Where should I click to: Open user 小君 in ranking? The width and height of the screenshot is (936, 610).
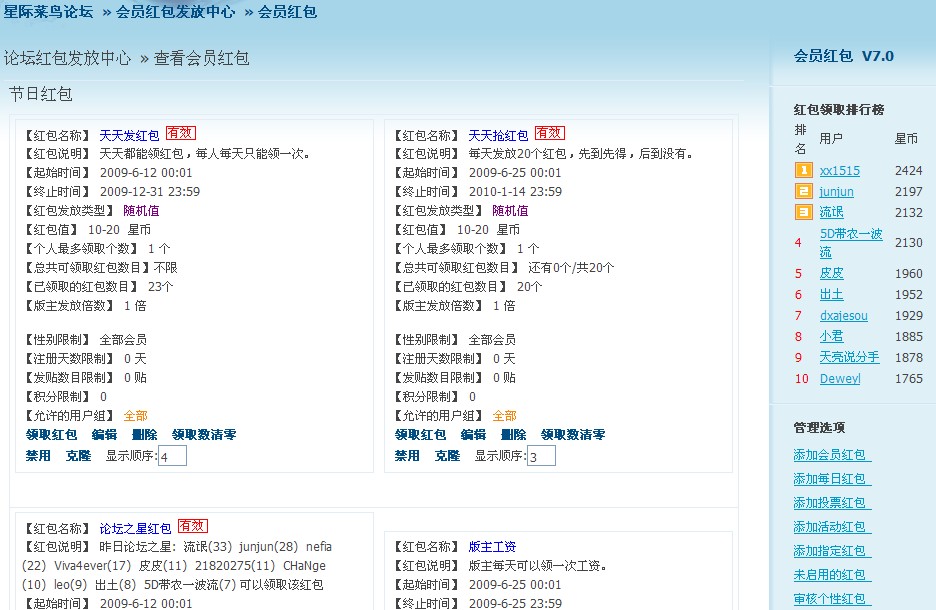(832, 336)
